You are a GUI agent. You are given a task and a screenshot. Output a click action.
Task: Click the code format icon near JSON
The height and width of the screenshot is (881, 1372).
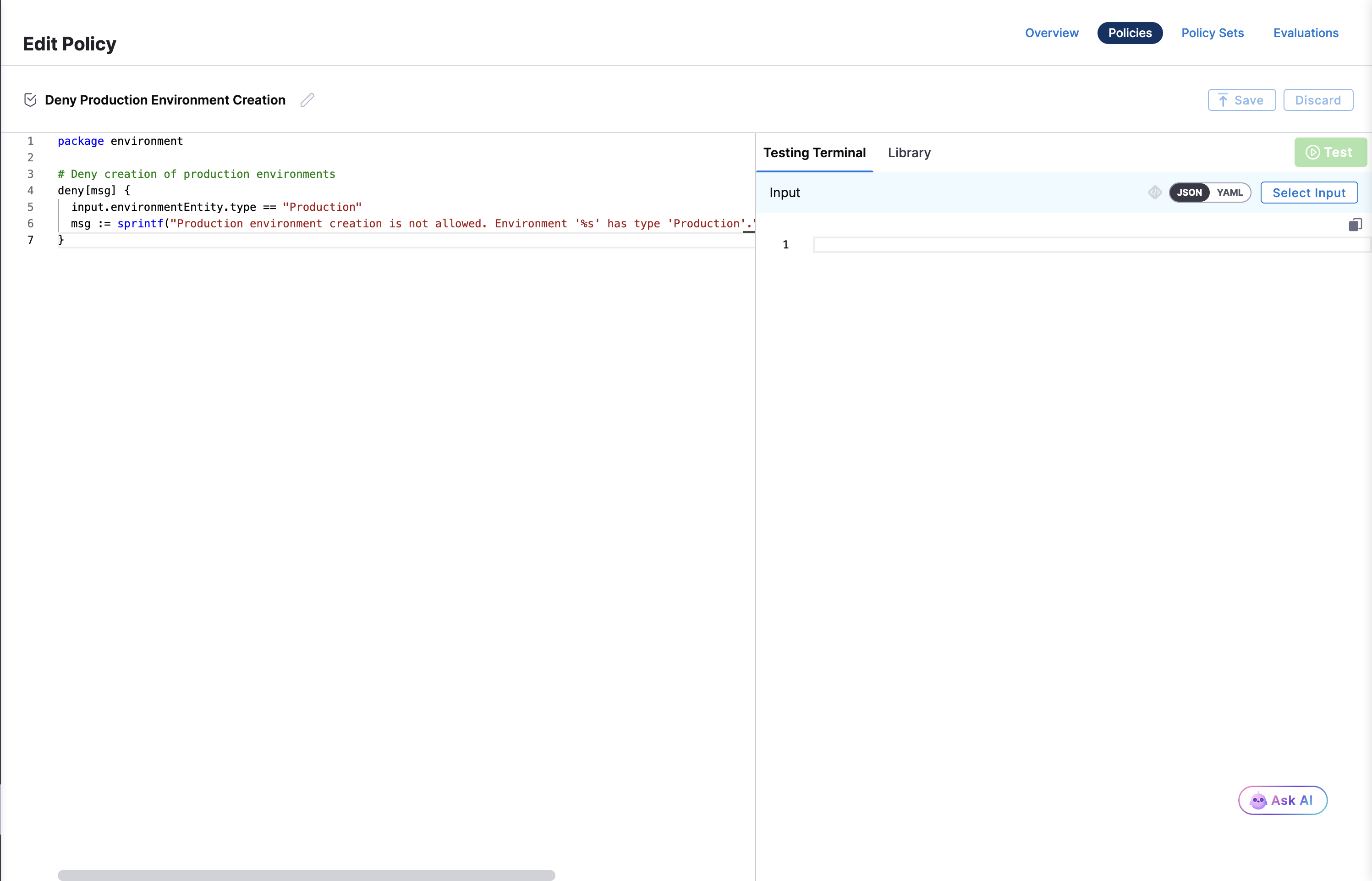tap(1155, 193)
